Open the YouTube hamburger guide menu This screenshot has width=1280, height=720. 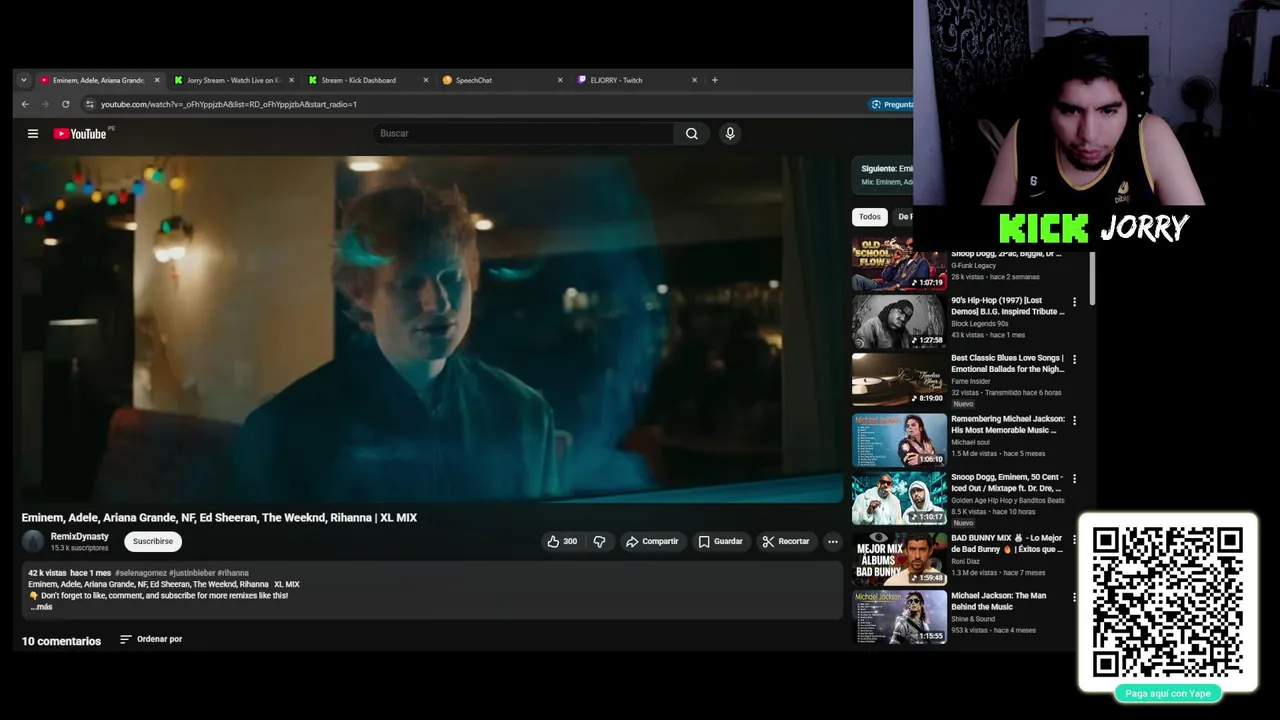point(33,133)
